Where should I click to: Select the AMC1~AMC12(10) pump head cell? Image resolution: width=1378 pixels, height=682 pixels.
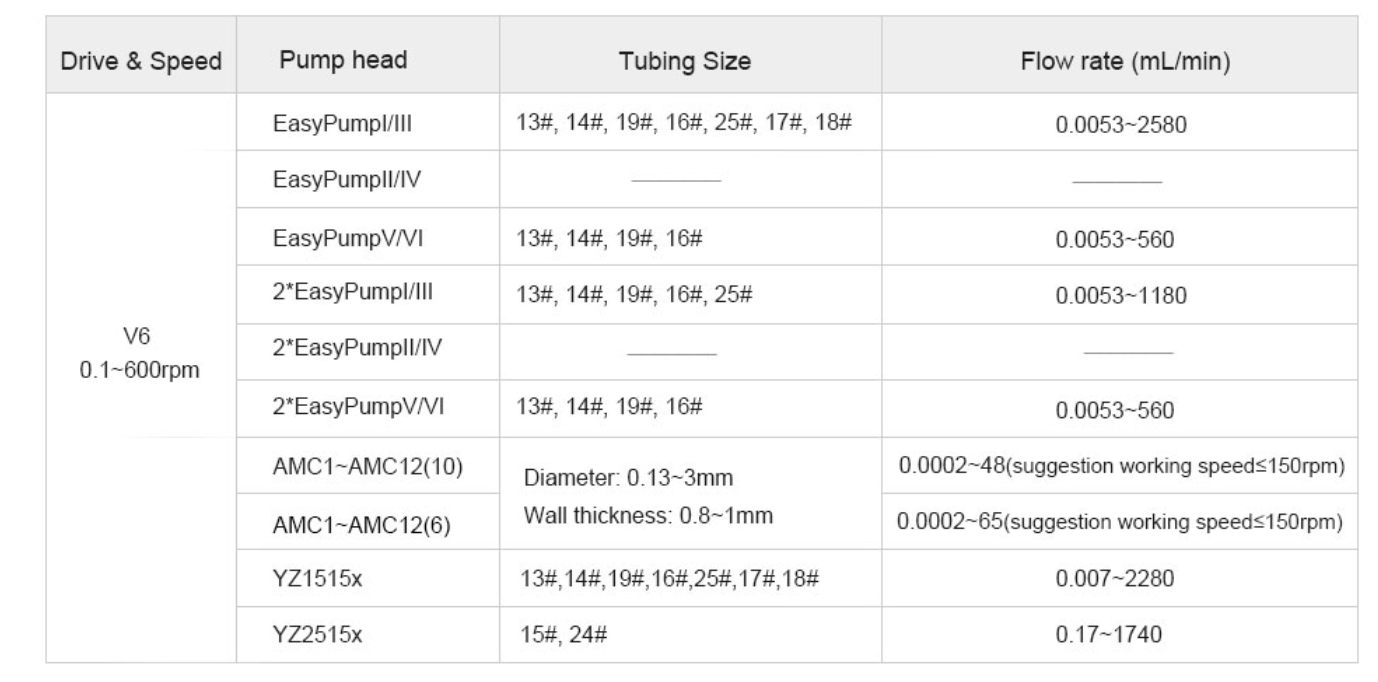click(x=368, y=465)
